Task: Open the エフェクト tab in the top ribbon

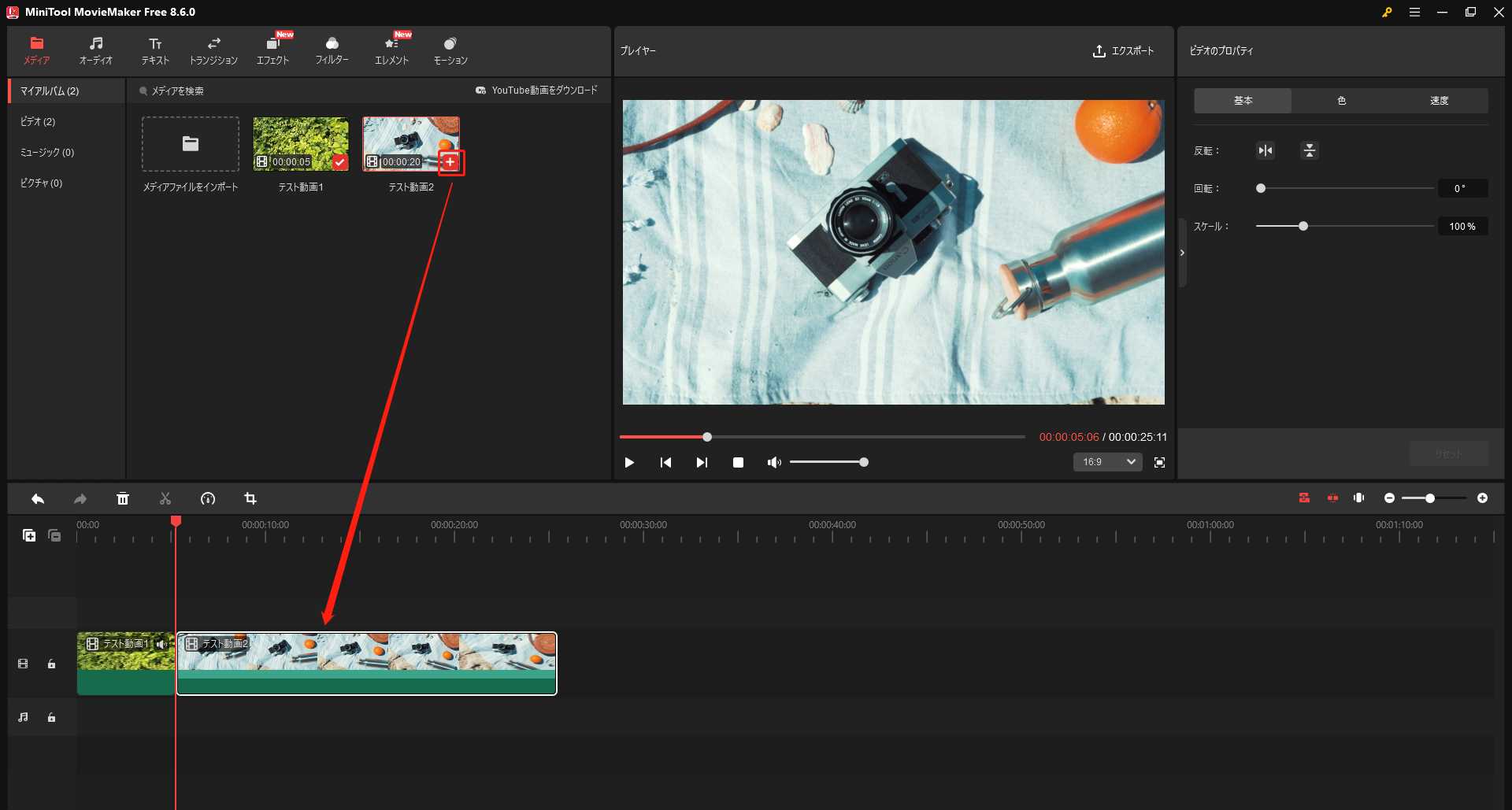Action: click(272, 50)
